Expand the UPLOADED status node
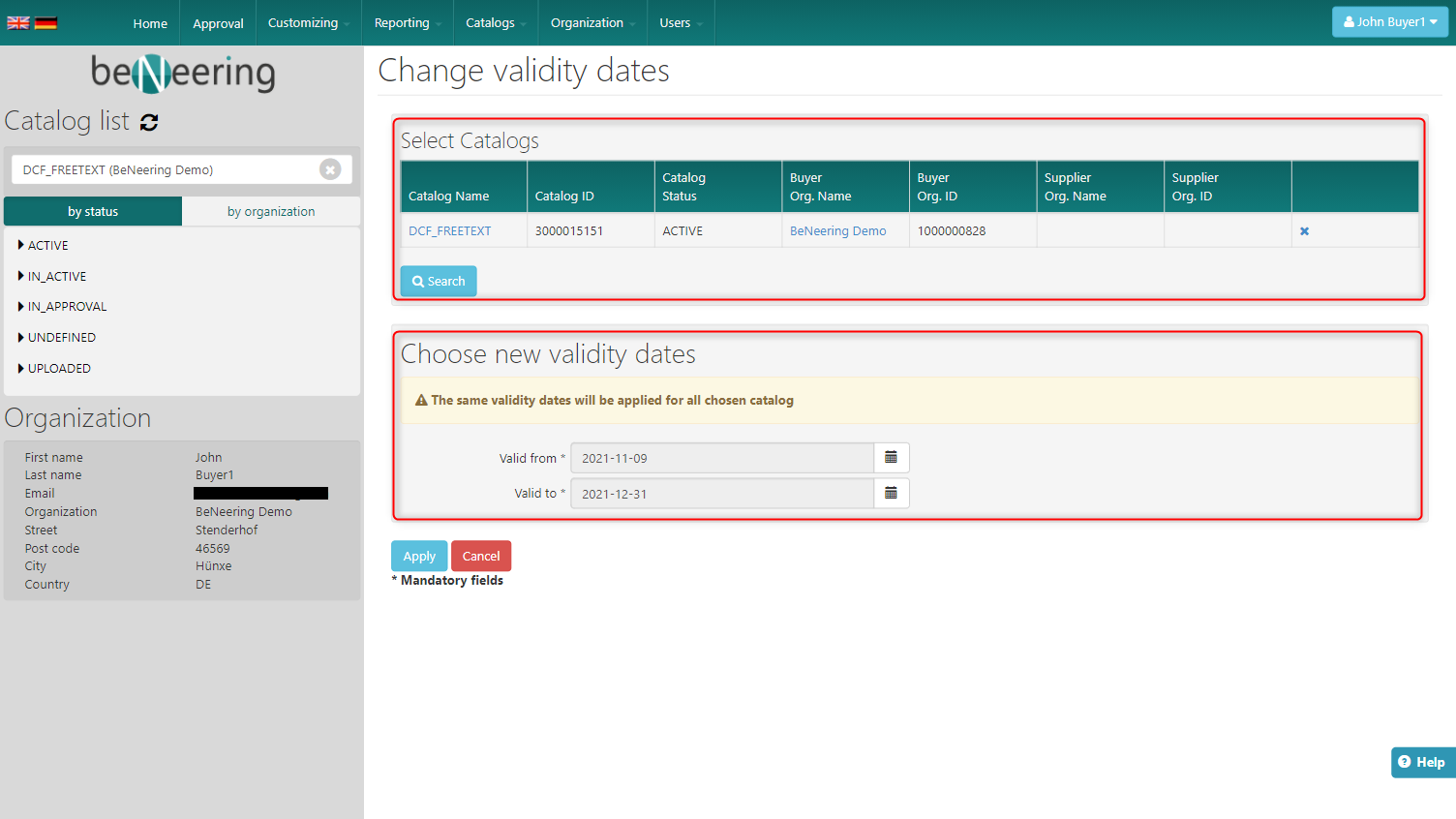1456x819 pixels. coord(21,369)
